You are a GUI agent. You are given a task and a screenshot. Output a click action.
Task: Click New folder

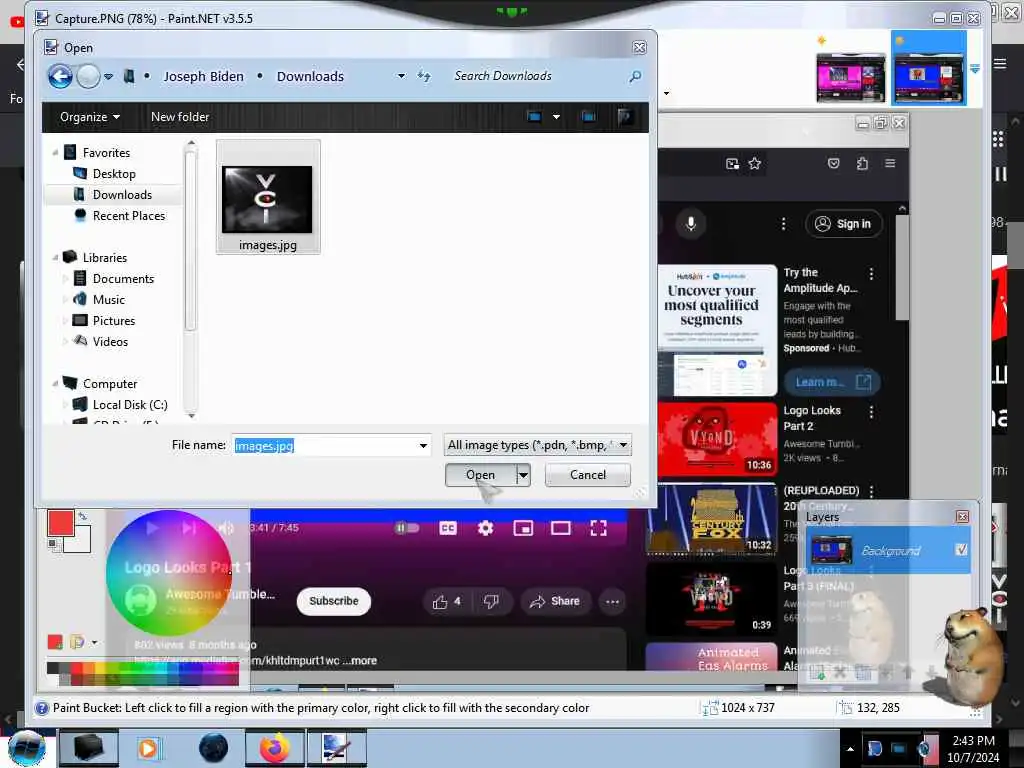180,117
